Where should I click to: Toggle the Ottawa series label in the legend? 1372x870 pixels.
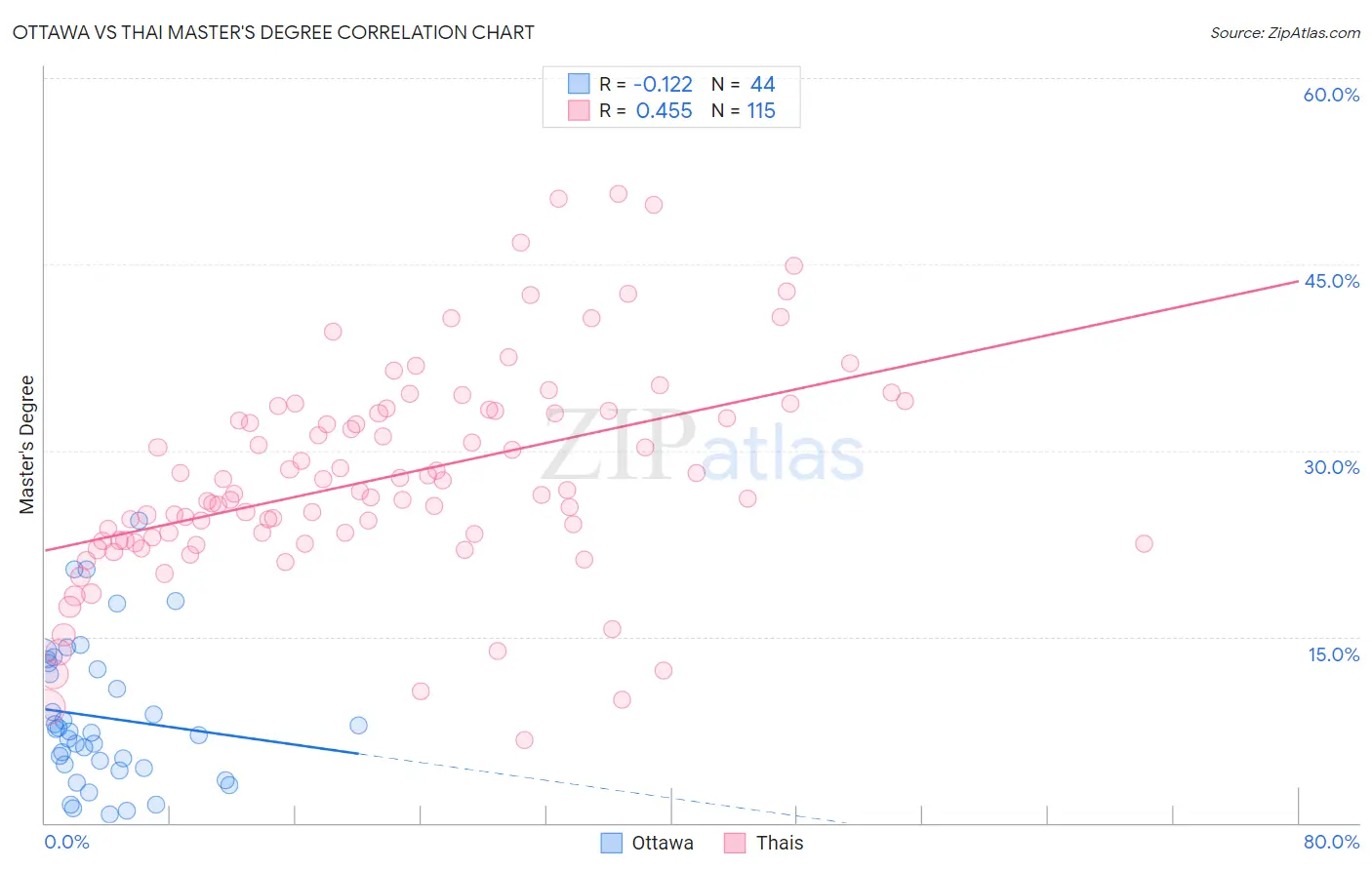(x=663, y=843)
